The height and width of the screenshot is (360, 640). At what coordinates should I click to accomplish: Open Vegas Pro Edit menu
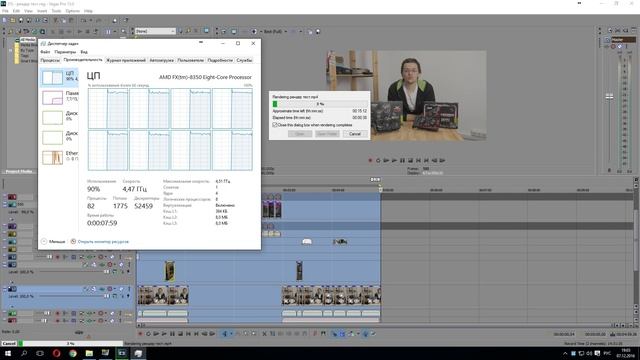click(16, 11)
